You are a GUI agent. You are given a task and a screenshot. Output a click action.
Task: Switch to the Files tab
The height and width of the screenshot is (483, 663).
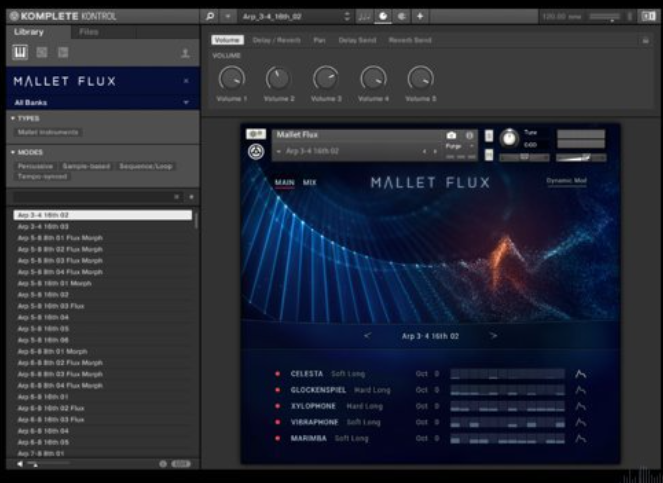click(89, 32)
